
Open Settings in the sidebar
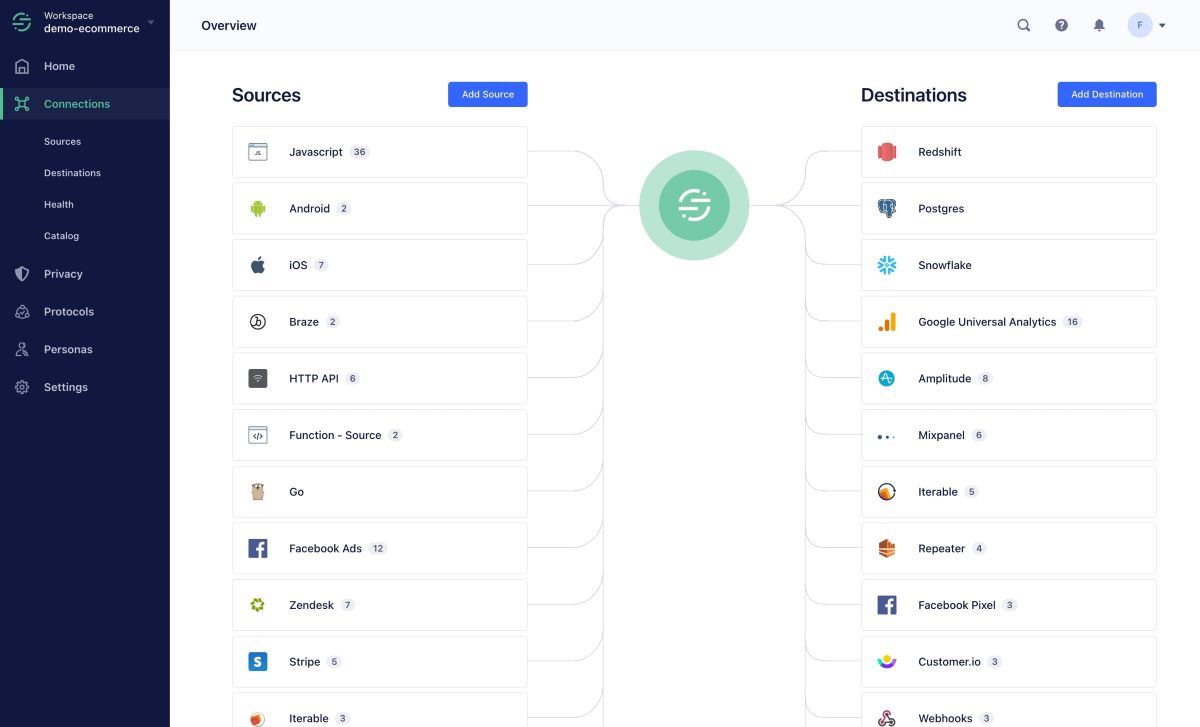tap(65, 387)
